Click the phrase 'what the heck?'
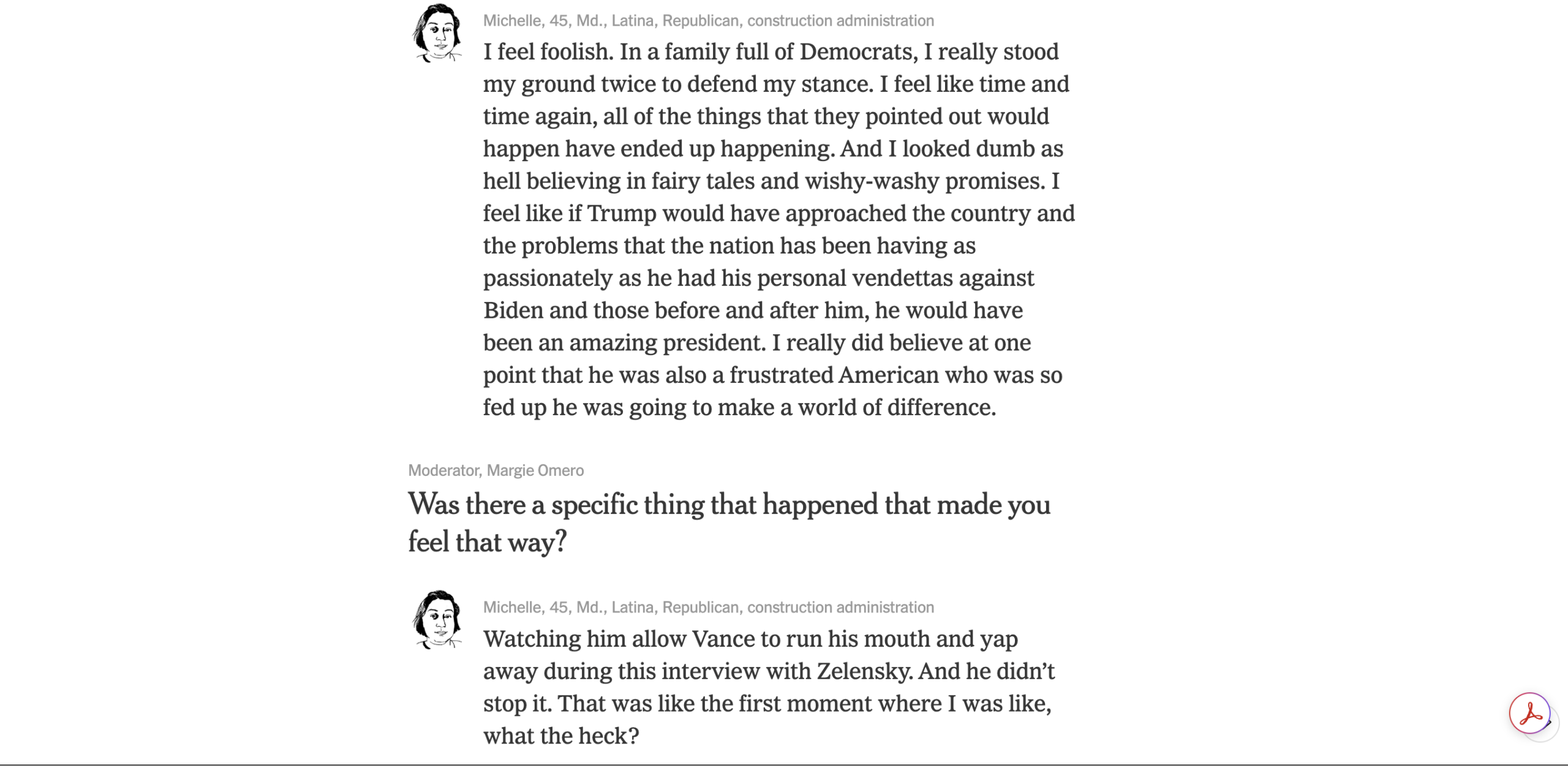This screenshot has height=768, width=1568. coord(561,736)
